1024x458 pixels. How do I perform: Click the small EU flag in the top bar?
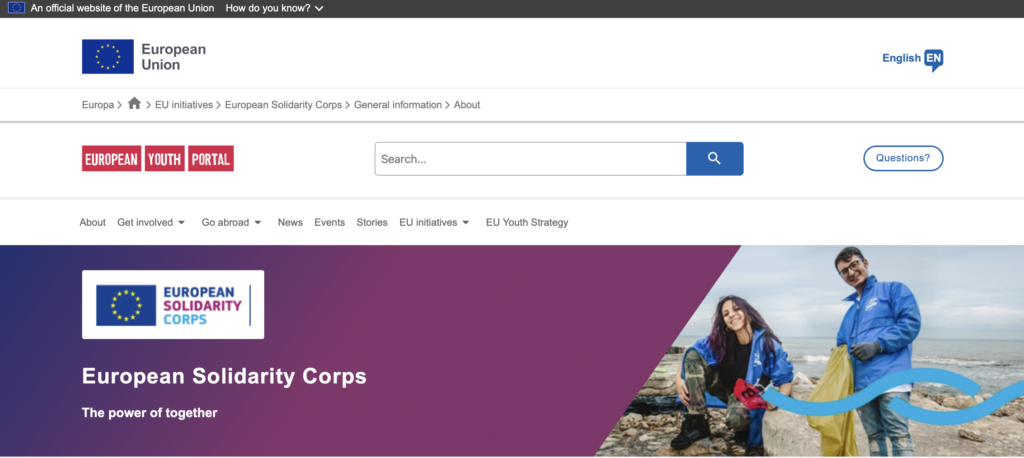point(16,8)
